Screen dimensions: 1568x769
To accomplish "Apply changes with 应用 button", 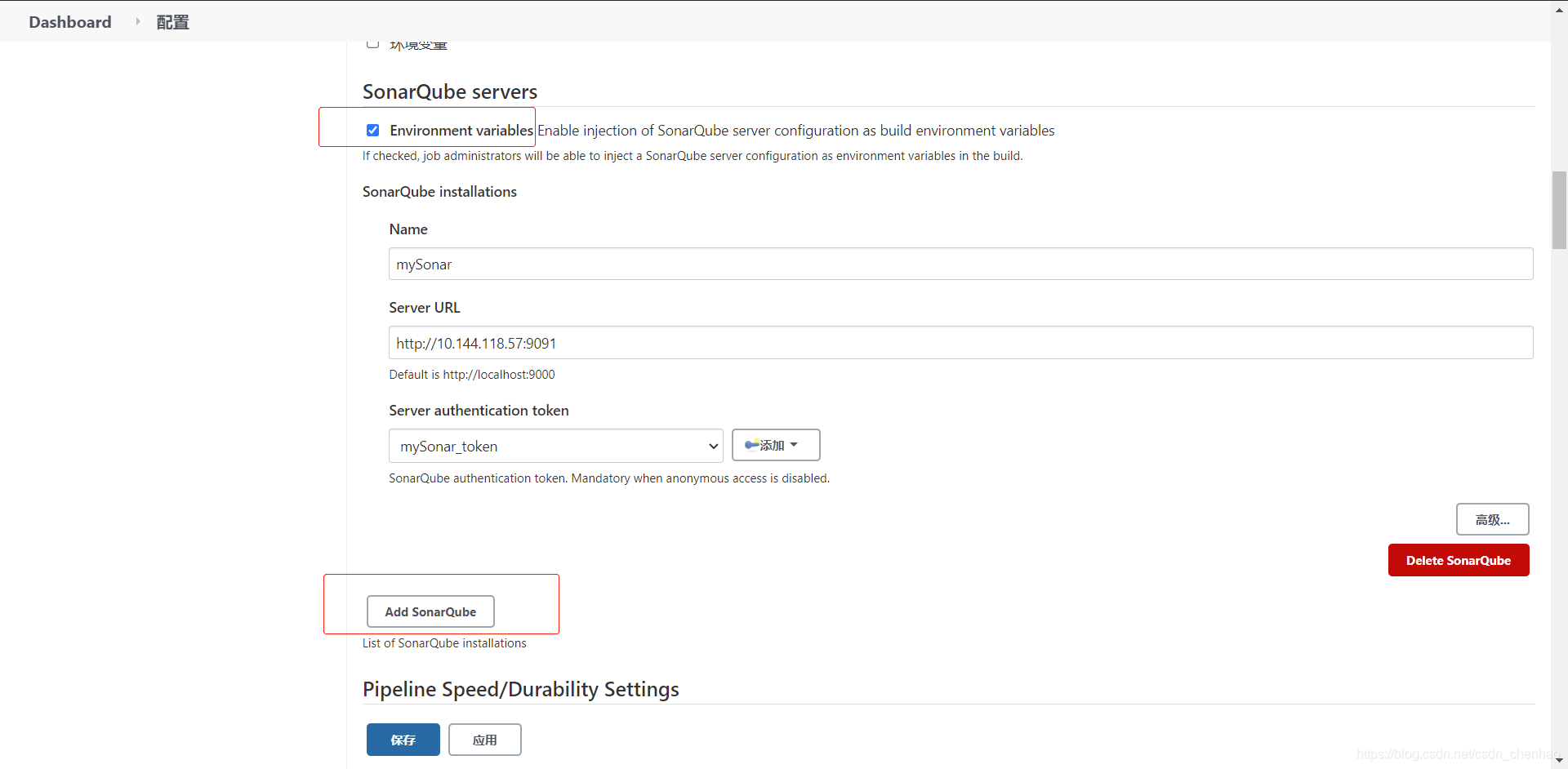I will coord(485,740).
